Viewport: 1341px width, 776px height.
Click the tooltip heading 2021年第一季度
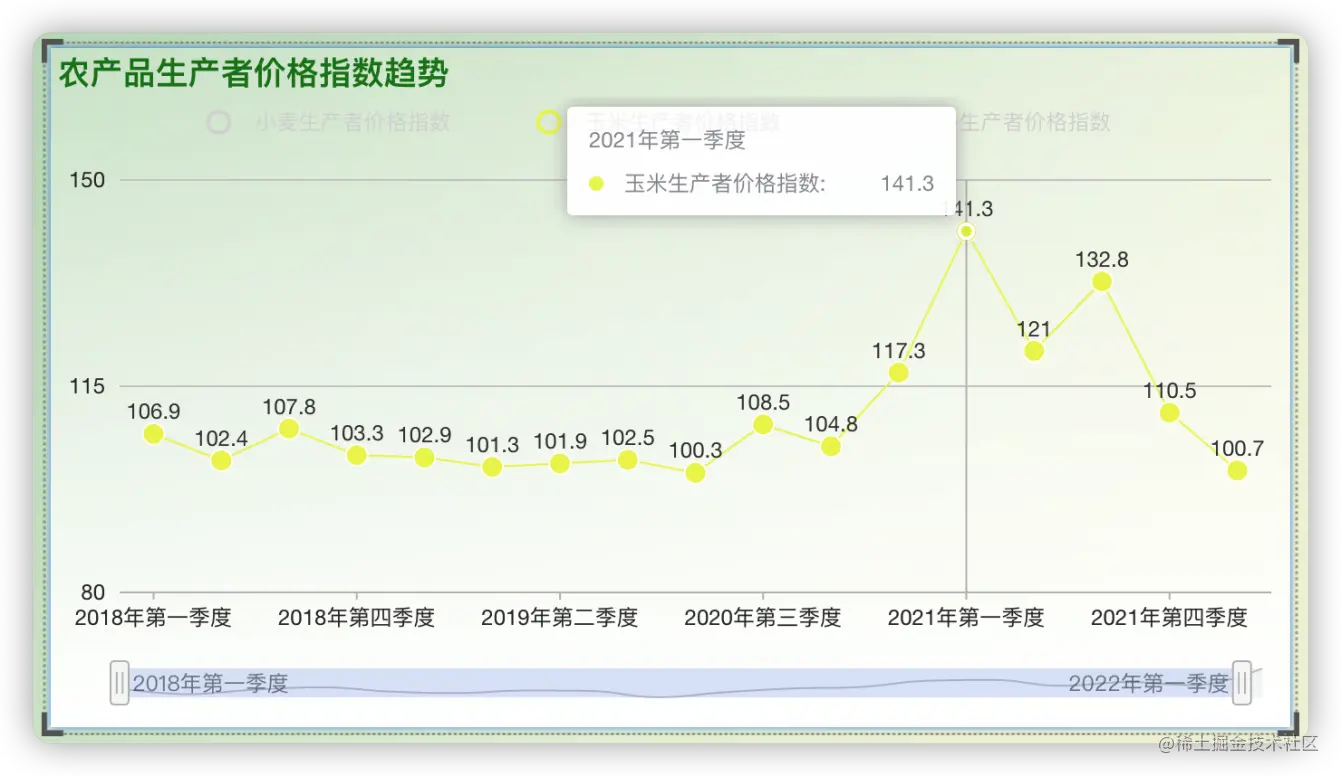click(x=667, y=140)
